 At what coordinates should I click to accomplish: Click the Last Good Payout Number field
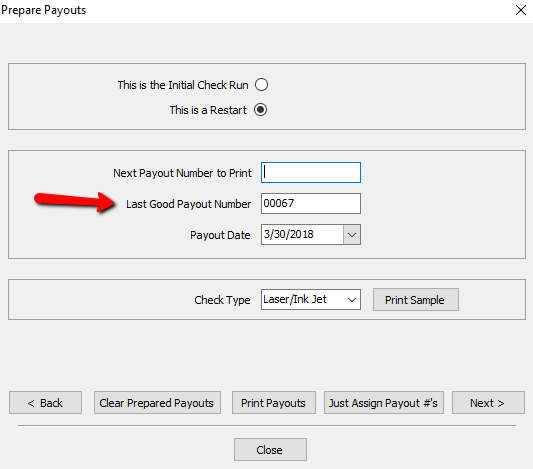311,204
